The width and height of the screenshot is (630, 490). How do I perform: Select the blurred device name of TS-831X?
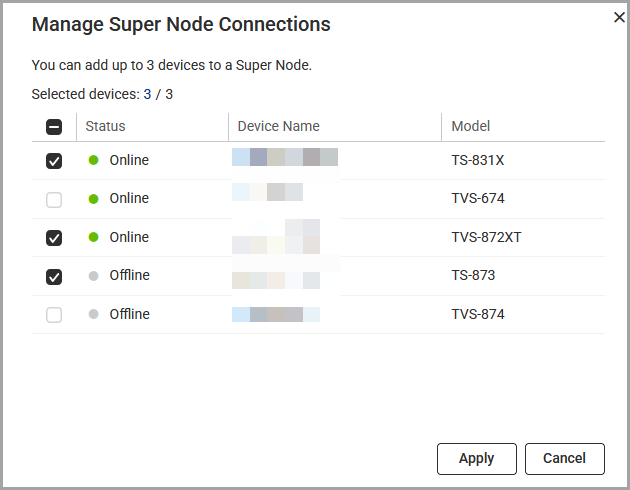click(285, 157)
